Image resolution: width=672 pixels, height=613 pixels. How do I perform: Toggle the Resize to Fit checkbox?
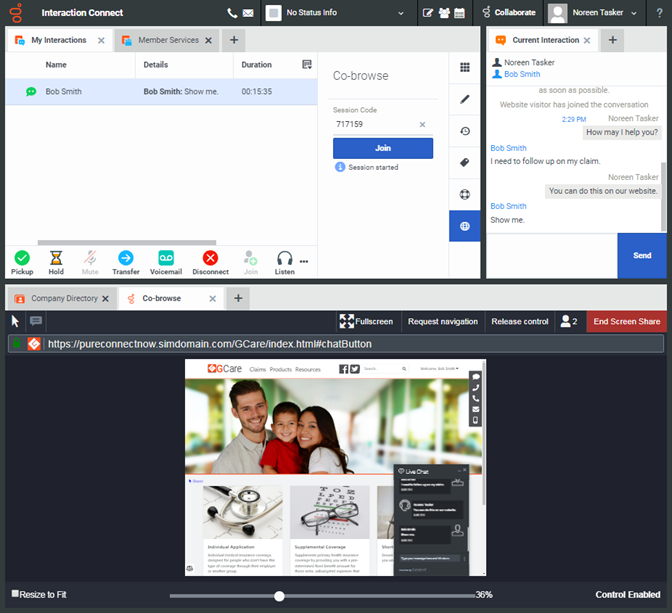tap(15, 594)
